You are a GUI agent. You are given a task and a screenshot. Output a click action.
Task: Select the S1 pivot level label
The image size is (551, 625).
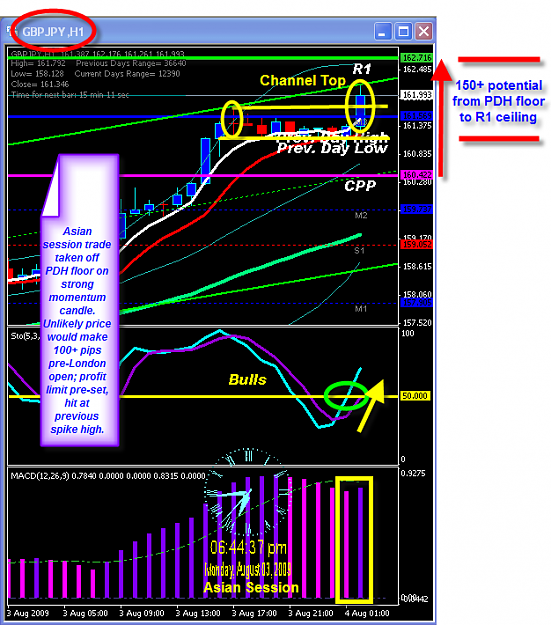pyautogui.click(x=359, y=251)
